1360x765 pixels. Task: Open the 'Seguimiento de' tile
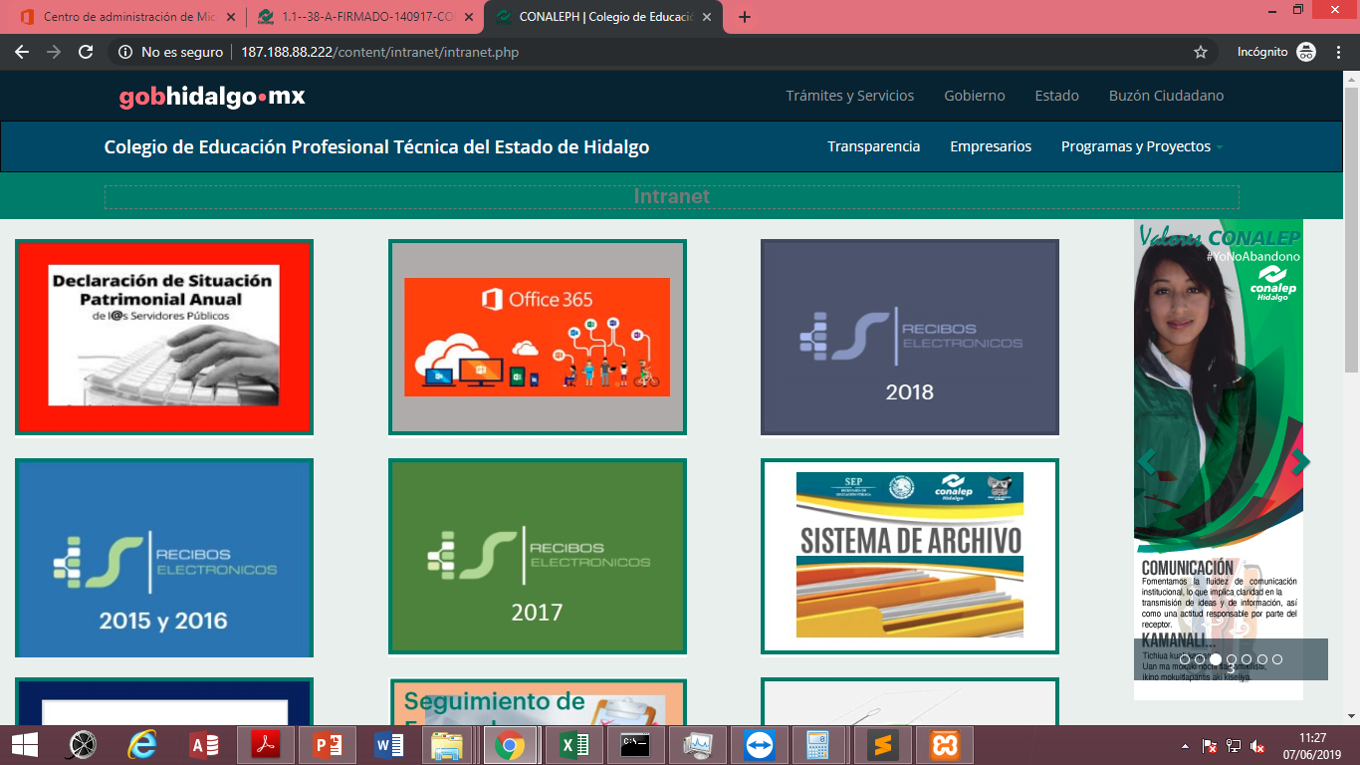tap(537, 702)
